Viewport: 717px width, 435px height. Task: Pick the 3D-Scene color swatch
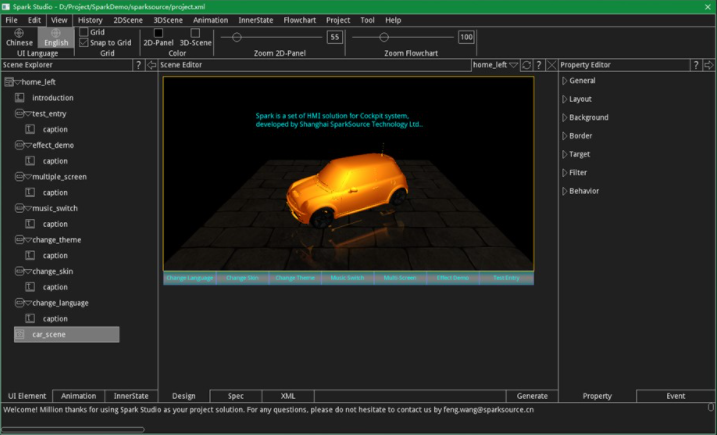point(195,33)
